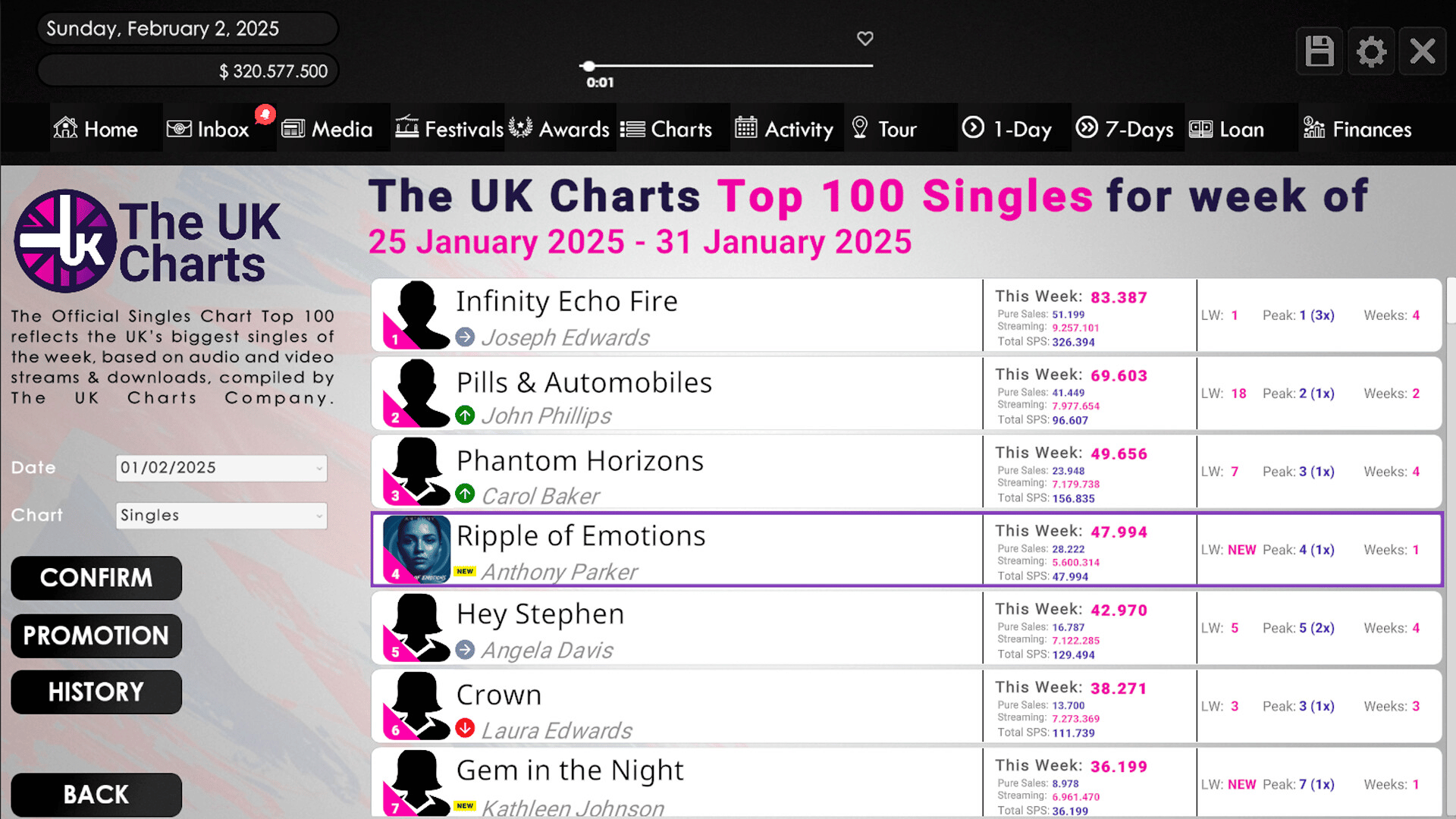Click the heart icon above the track
Screen dimensions: 1456x819
pyautogui.click(x=865, y=38)
